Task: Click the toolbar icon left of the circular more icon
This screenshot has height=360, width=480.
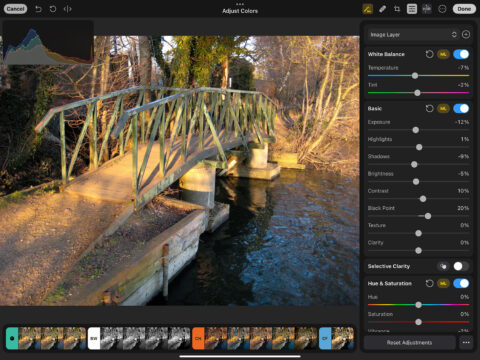Action: coord(427,9)
